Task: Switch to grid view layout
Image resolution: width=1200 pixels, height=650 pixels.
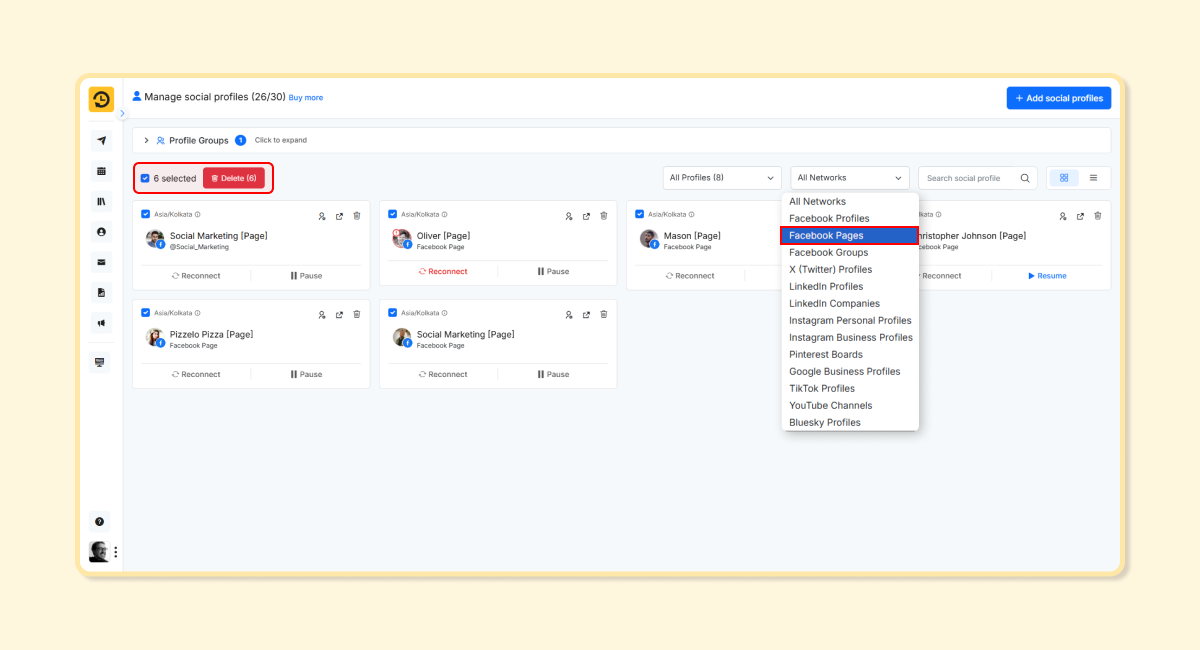Action: pyautogui.click(x=1063, y=178)
